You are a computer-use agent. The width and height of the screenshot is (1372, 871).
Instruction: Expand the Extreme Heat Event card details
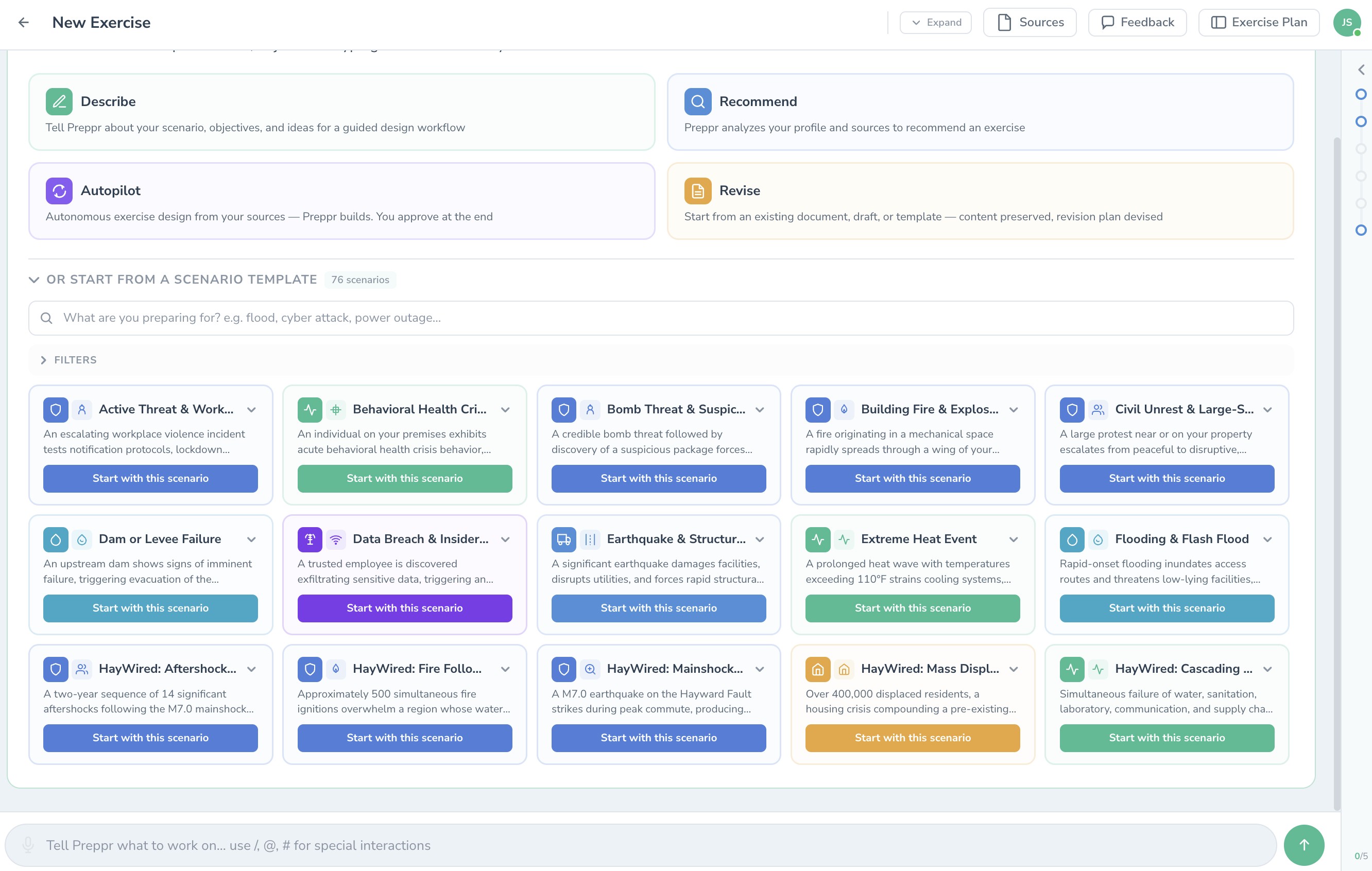point(1013,539)
